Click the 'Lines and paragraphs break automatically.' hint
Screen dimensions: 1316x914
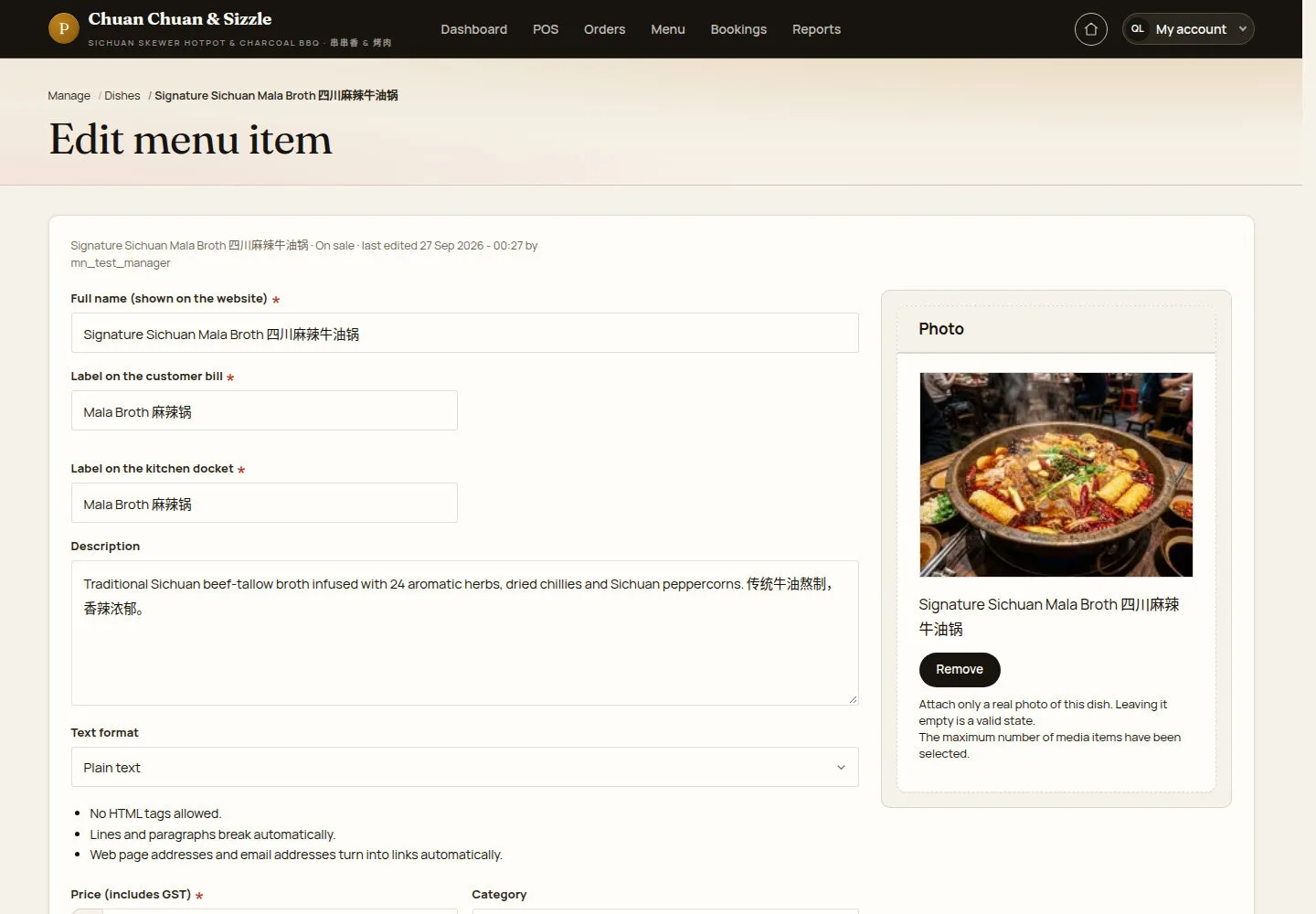click(x=212, y=834)
